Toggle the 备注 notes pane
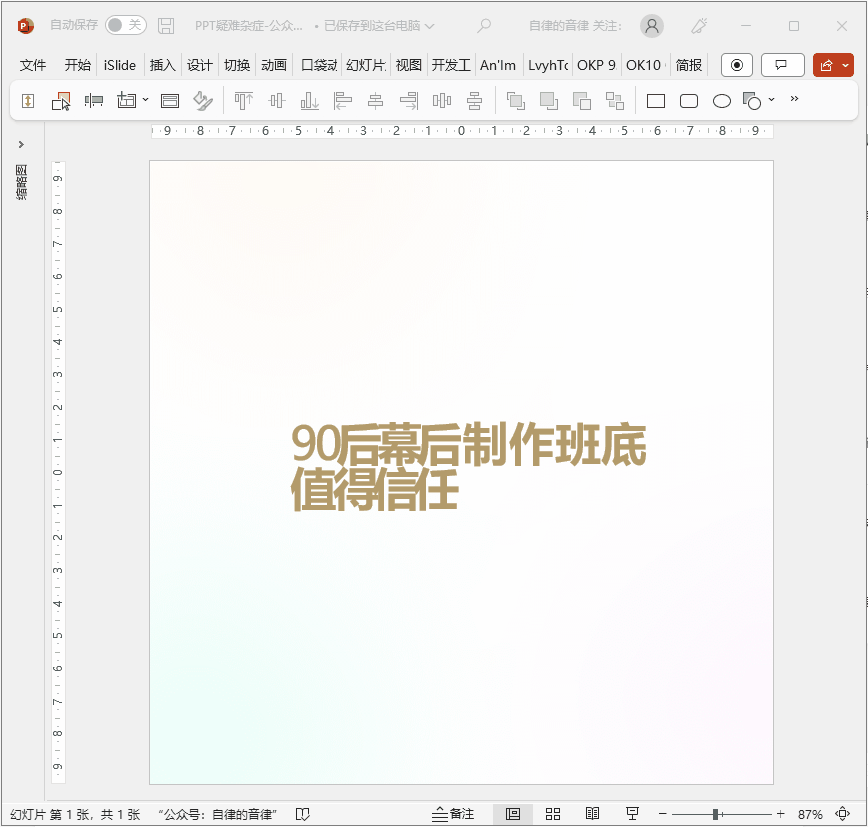Screen dimensions: 868x827 pyautogui.click(x=453, y=814)
